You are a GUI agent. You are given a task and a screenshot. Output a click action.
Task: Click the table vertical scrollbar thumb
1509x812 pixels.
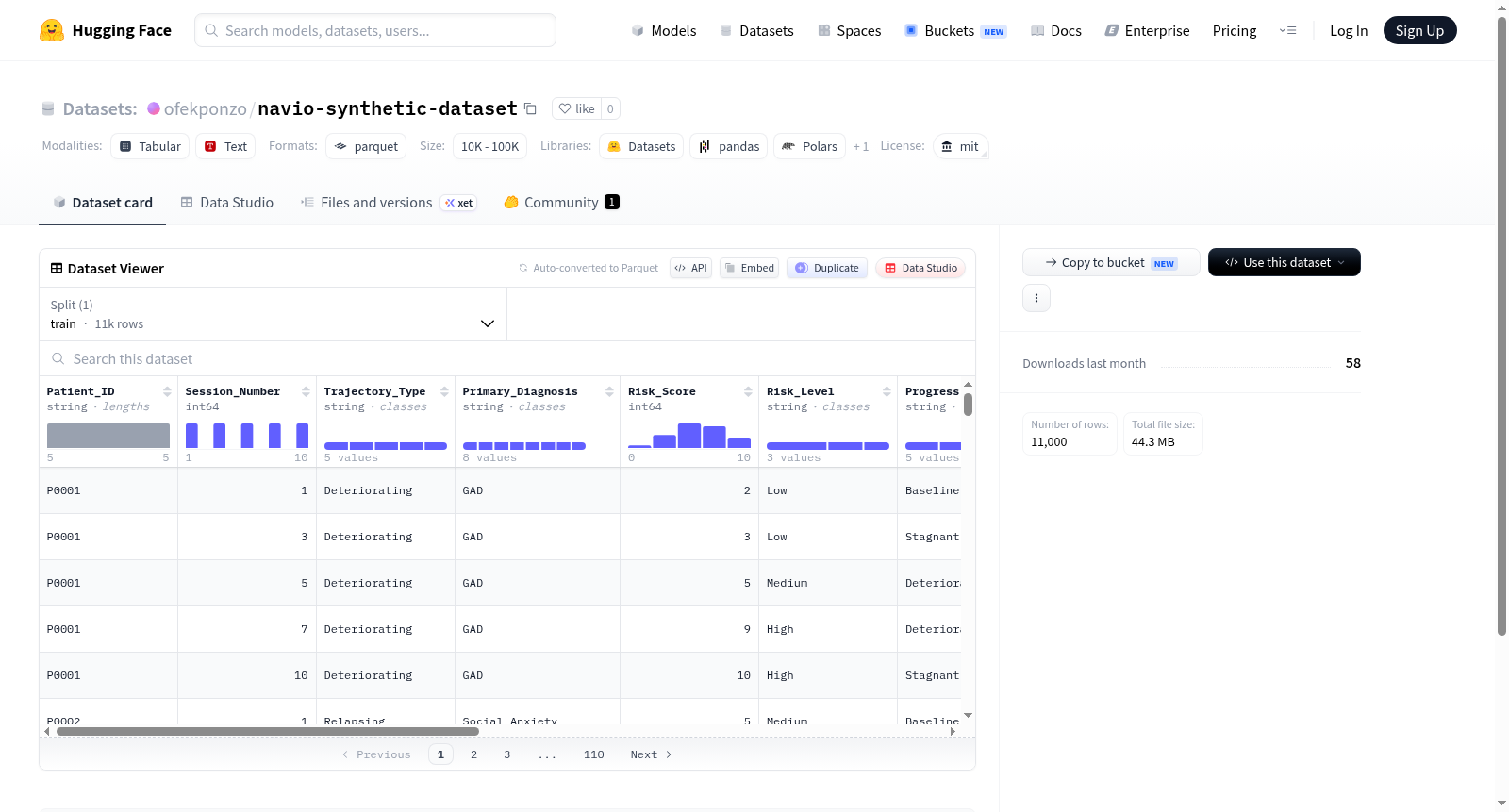pyautogui.click(x=968, y=405)
